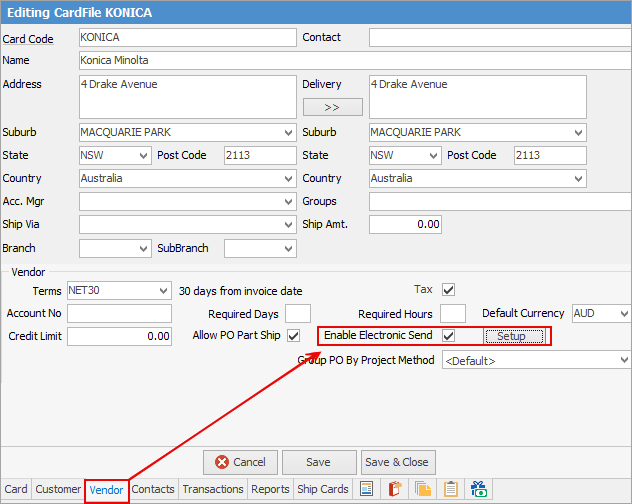Image resolution: width=632 pixels, height=504 pixels.
Task: Toggle Enable Electronic Send checkbox
Action: tap(448, 335)
